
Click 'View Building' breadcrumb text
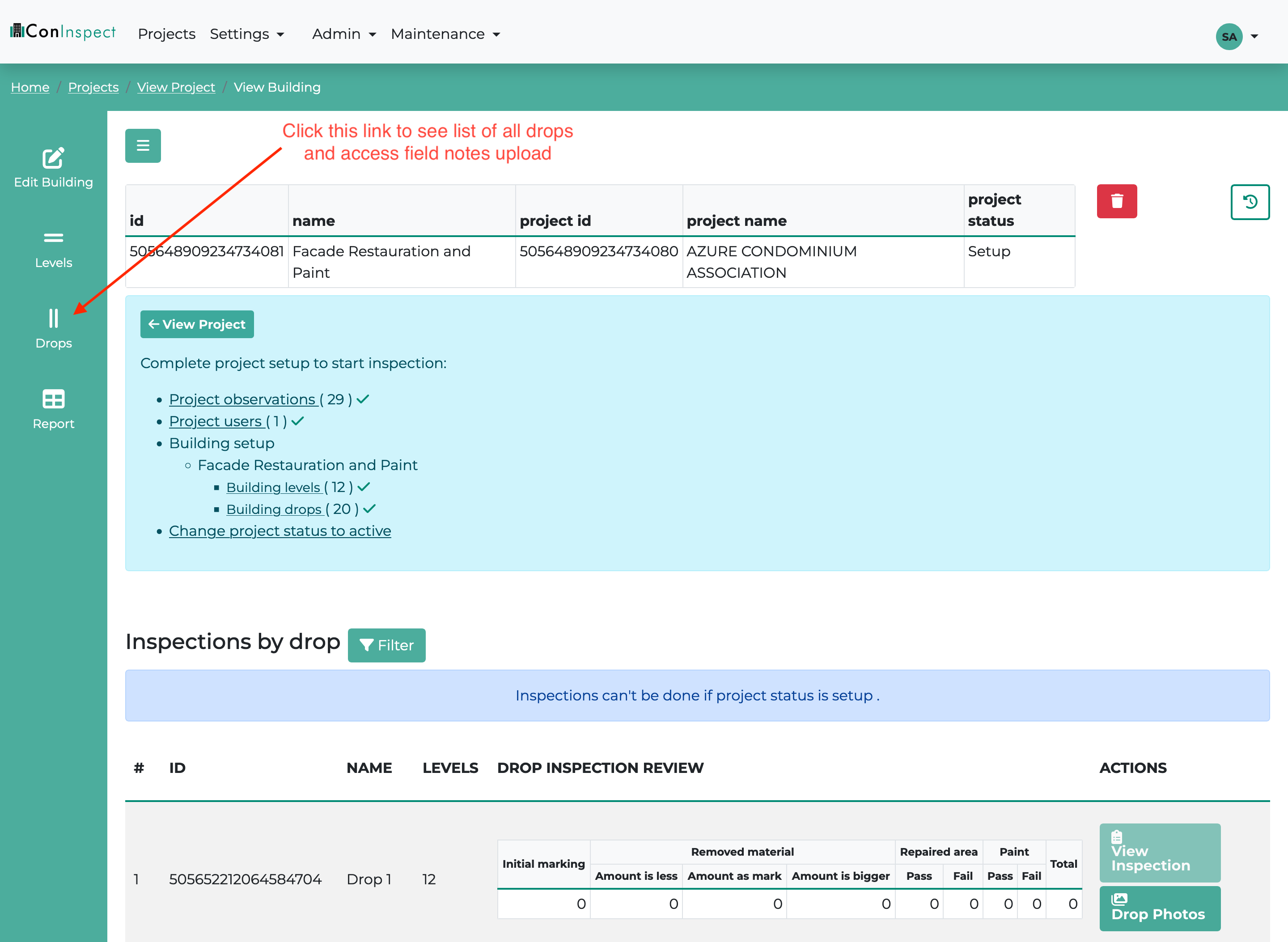pyautogui.click(x=277, y=87)
